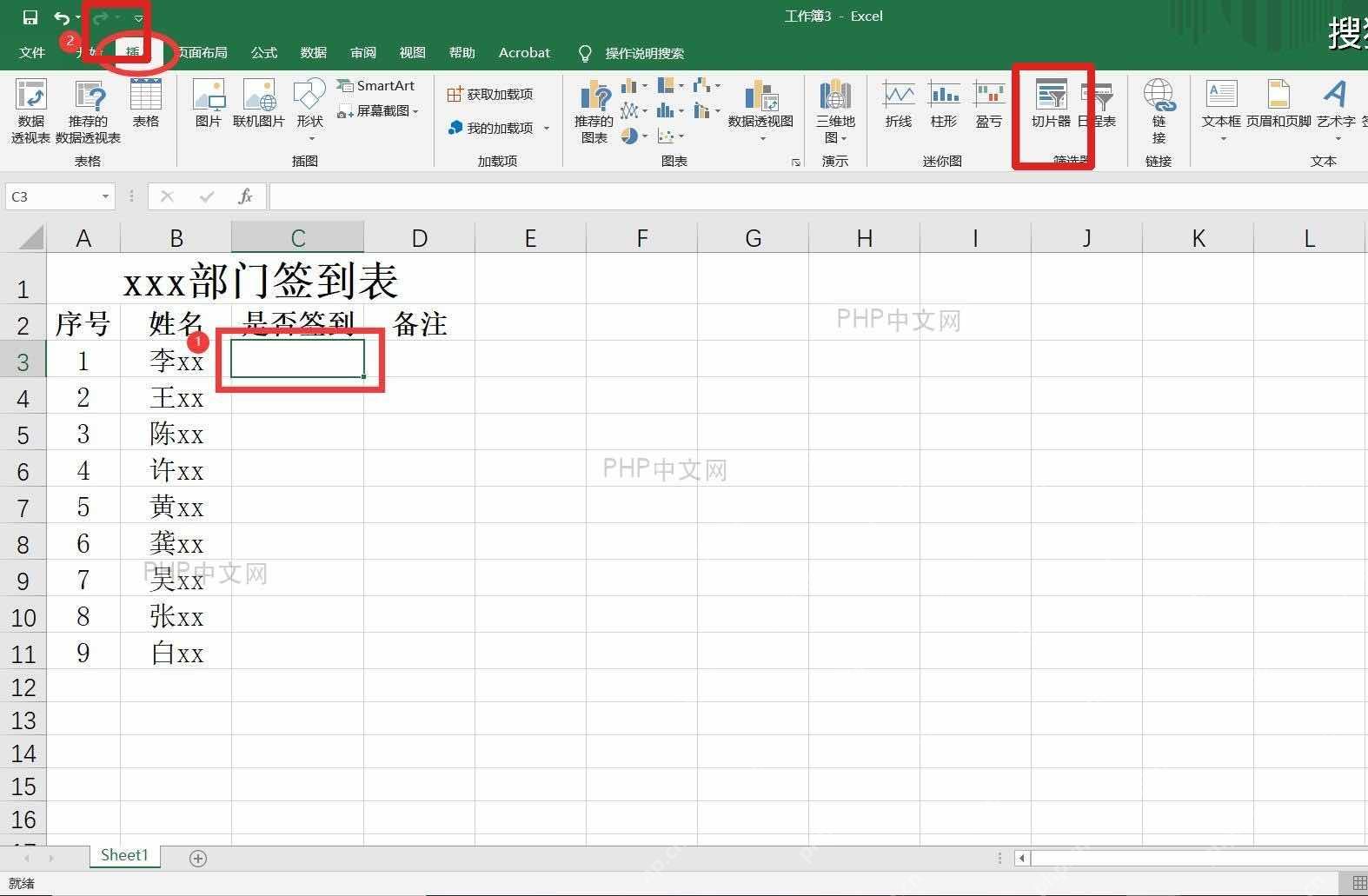Screen dimensions: 1368x896
Task: Insert a Table (表格)
Action: coord(145,104)
